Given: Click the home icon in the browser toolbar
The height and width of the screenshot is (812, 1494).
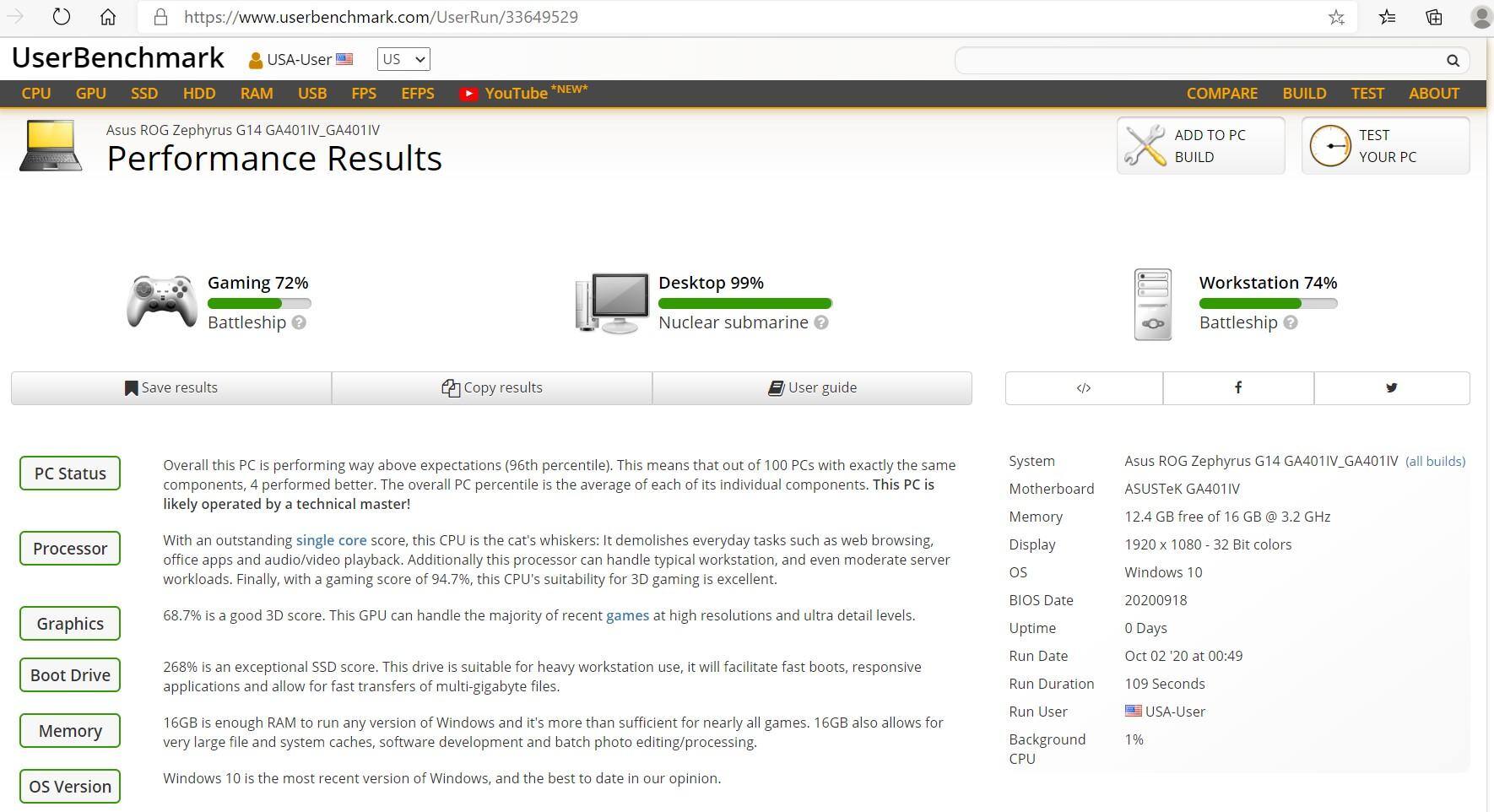Looking at the screenshot, I should [107, 16].
